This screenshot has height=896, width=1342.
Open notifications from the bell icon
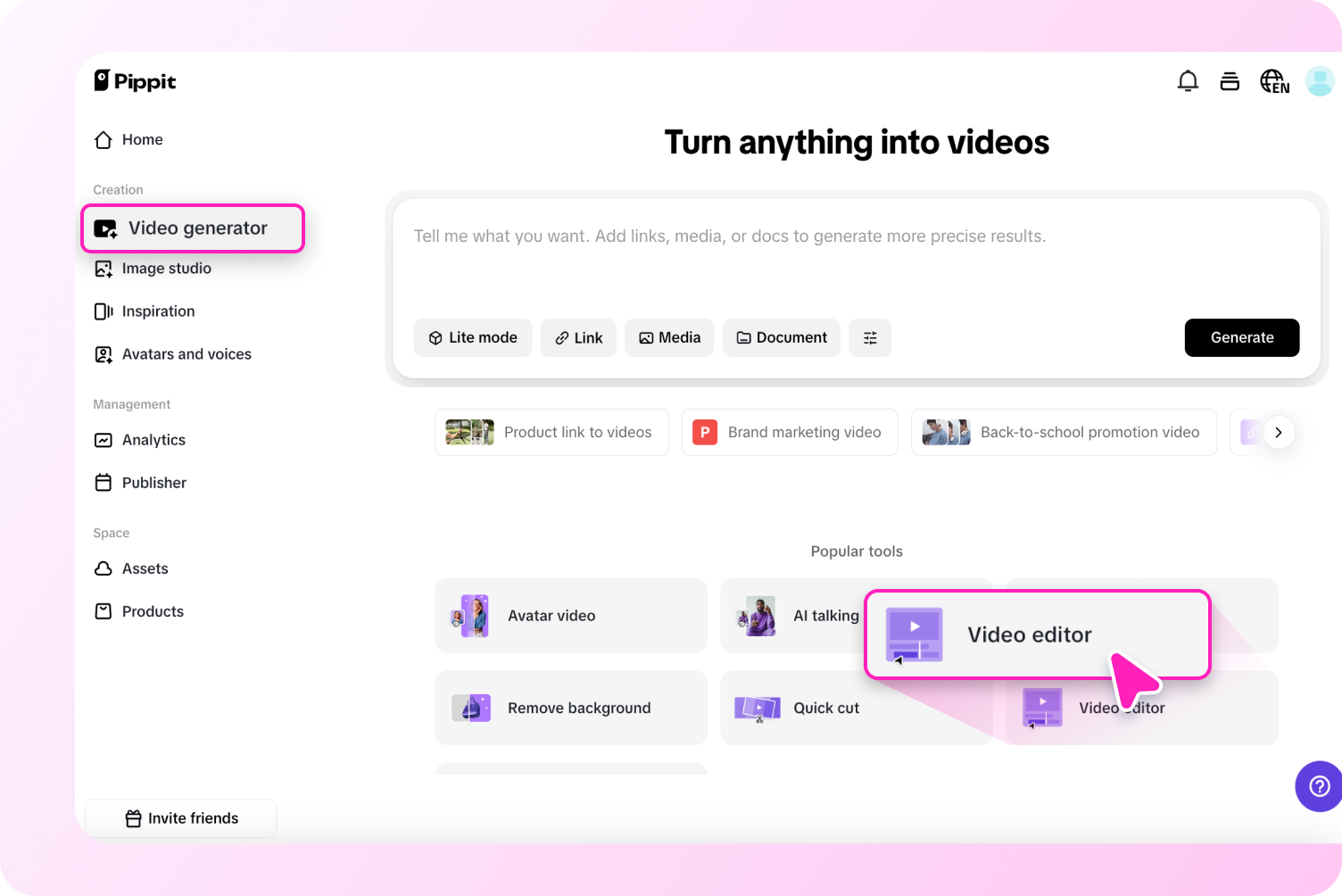pyautogui.click(x=1188, y=80)
